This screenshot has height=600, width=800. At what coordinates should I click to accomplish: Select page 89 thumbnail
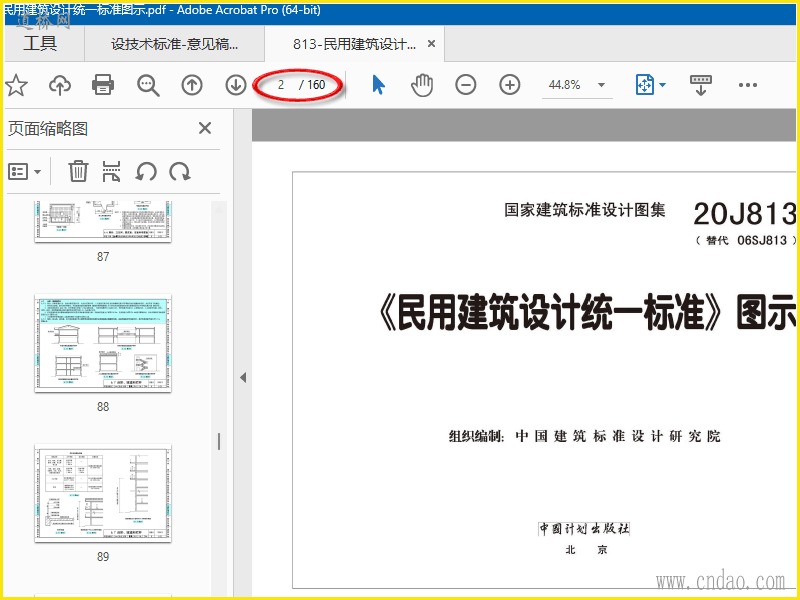point(103,493)
